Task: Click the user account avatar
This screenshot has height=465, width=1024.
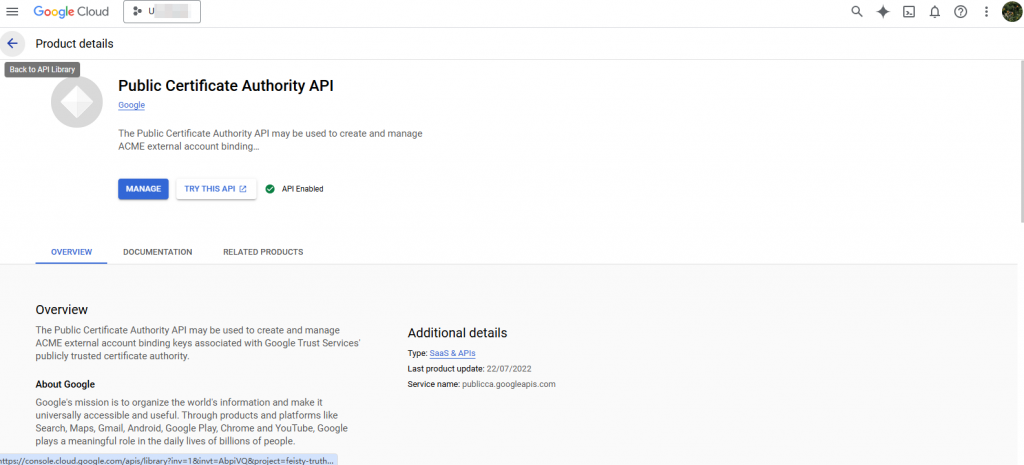Action: 1012,12
